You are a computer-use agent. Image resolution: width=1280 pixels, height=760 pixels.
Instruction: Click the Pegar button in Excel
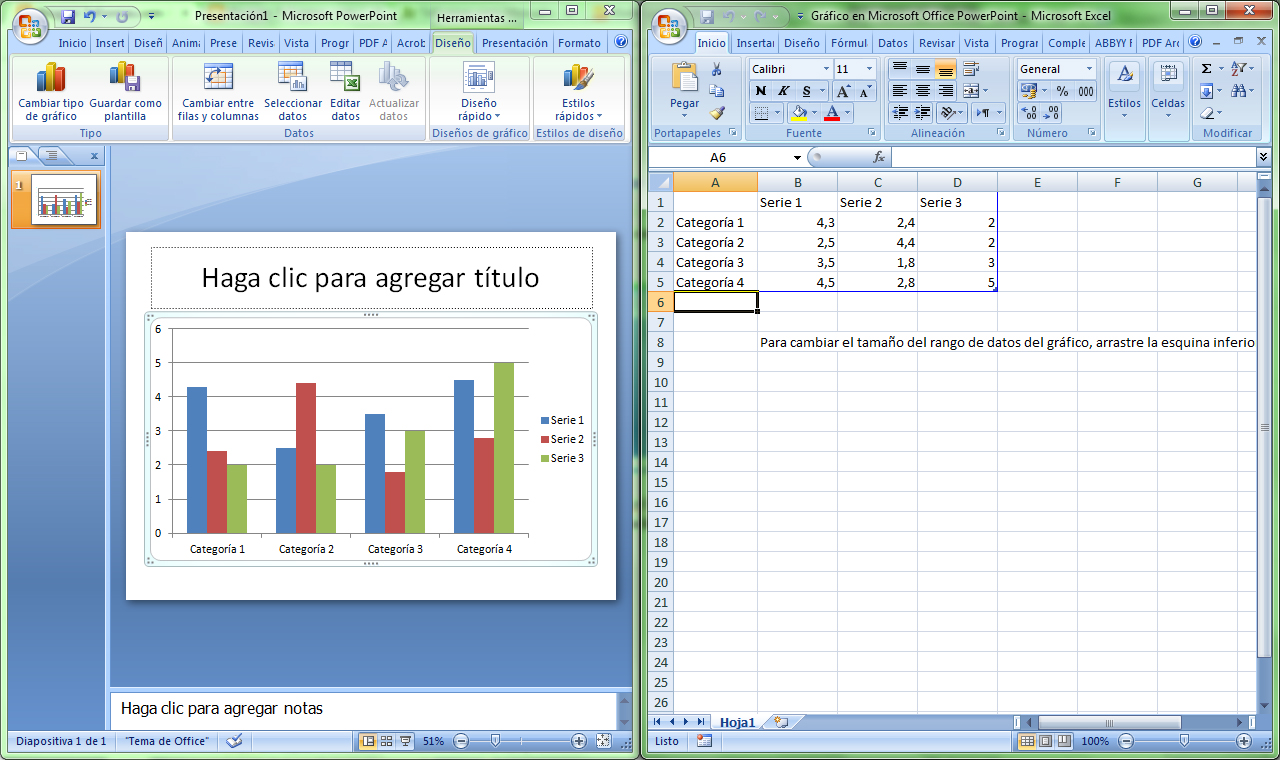685,90
